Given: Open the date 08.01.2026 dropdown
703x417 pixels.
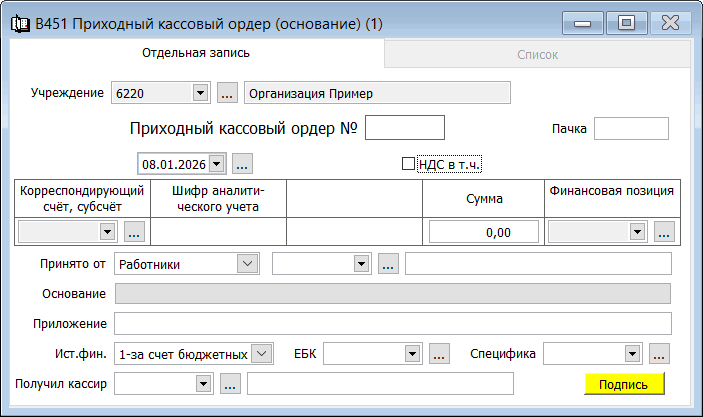Looking at the screenshot, I should pyautogui.click(x=217, y=163).
